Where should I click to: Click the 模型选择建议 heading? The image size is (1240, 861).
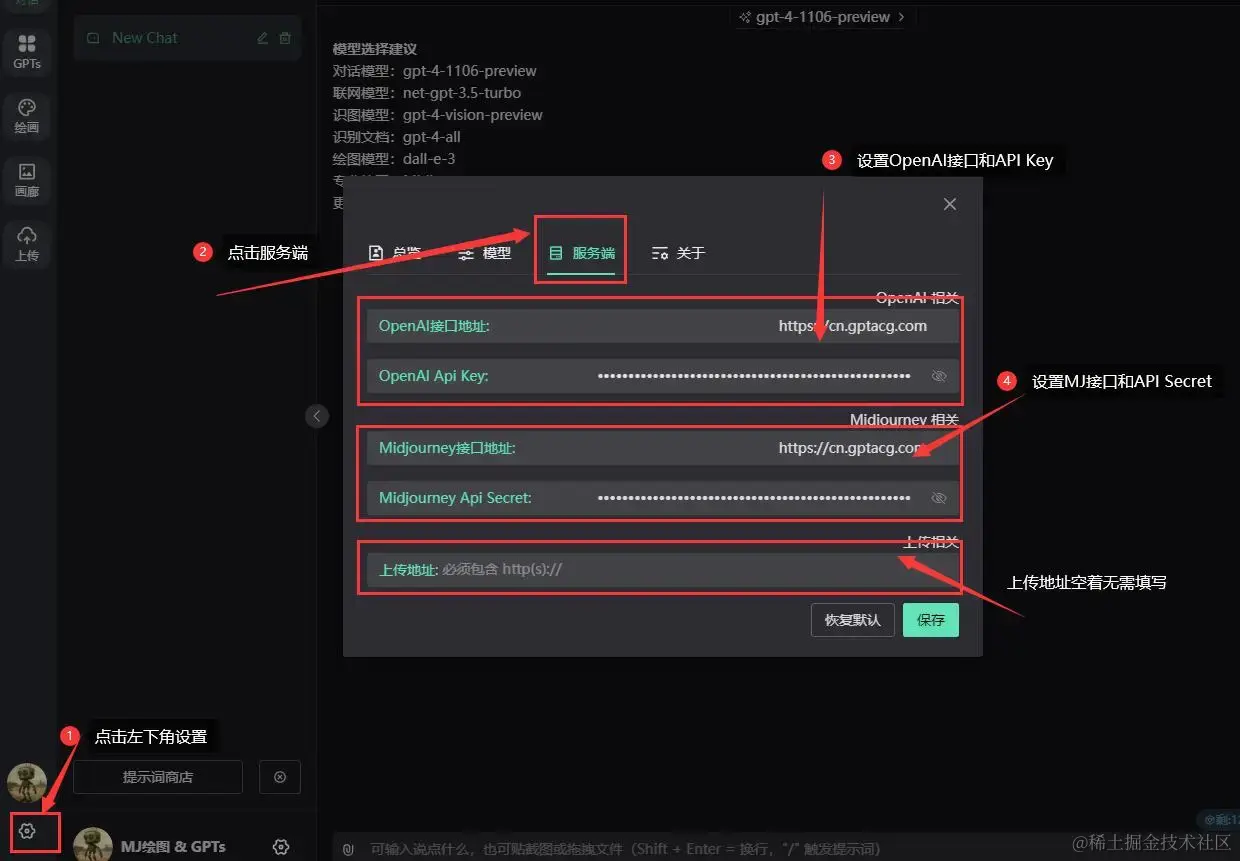[375, 49]
